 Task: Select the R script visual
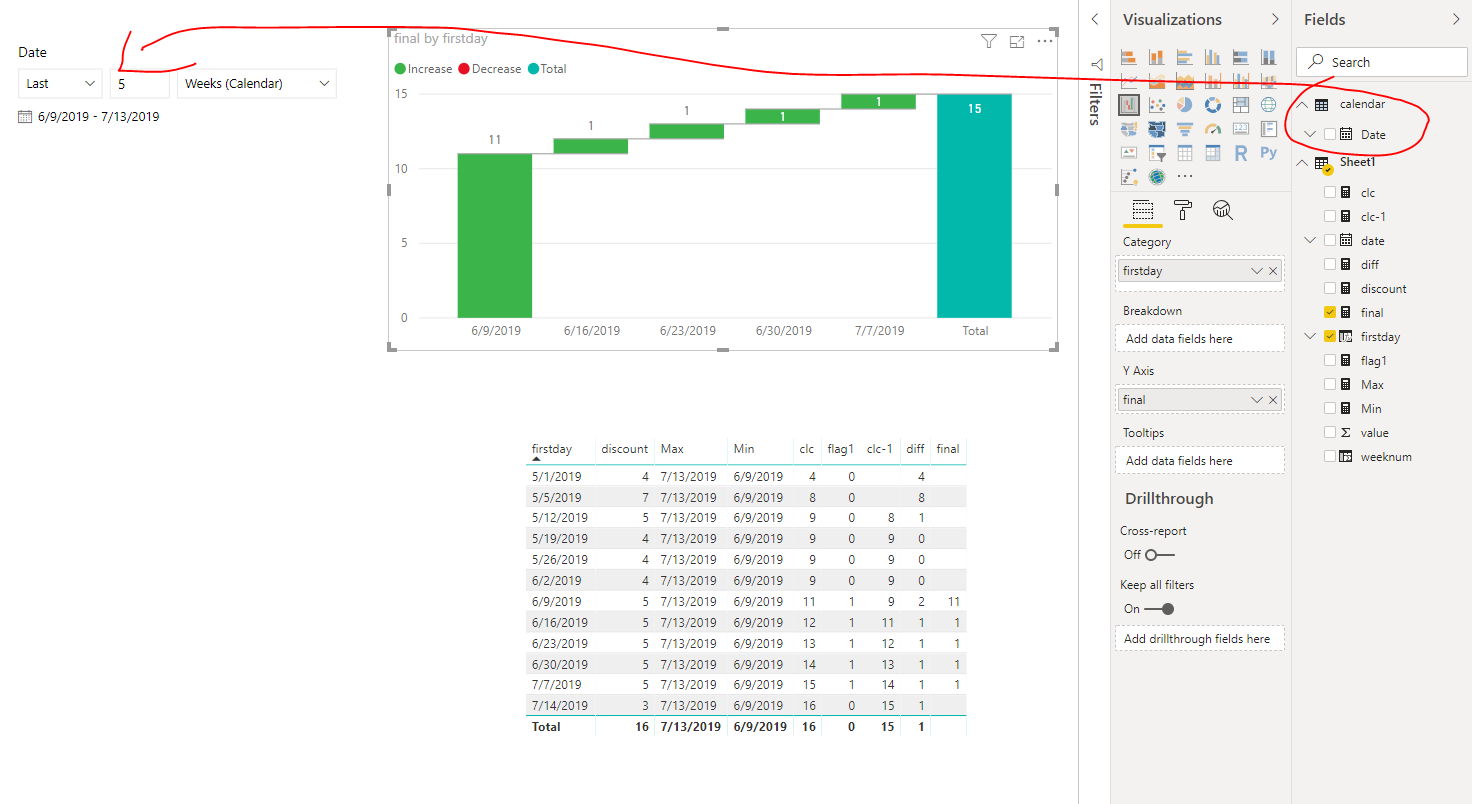pyautogui.click(x=1241, y=153)
